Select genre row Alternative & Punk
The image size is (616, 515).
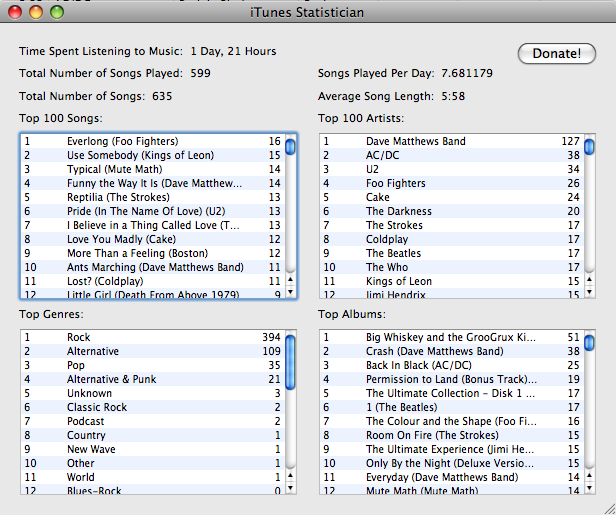tap(153, 379)
